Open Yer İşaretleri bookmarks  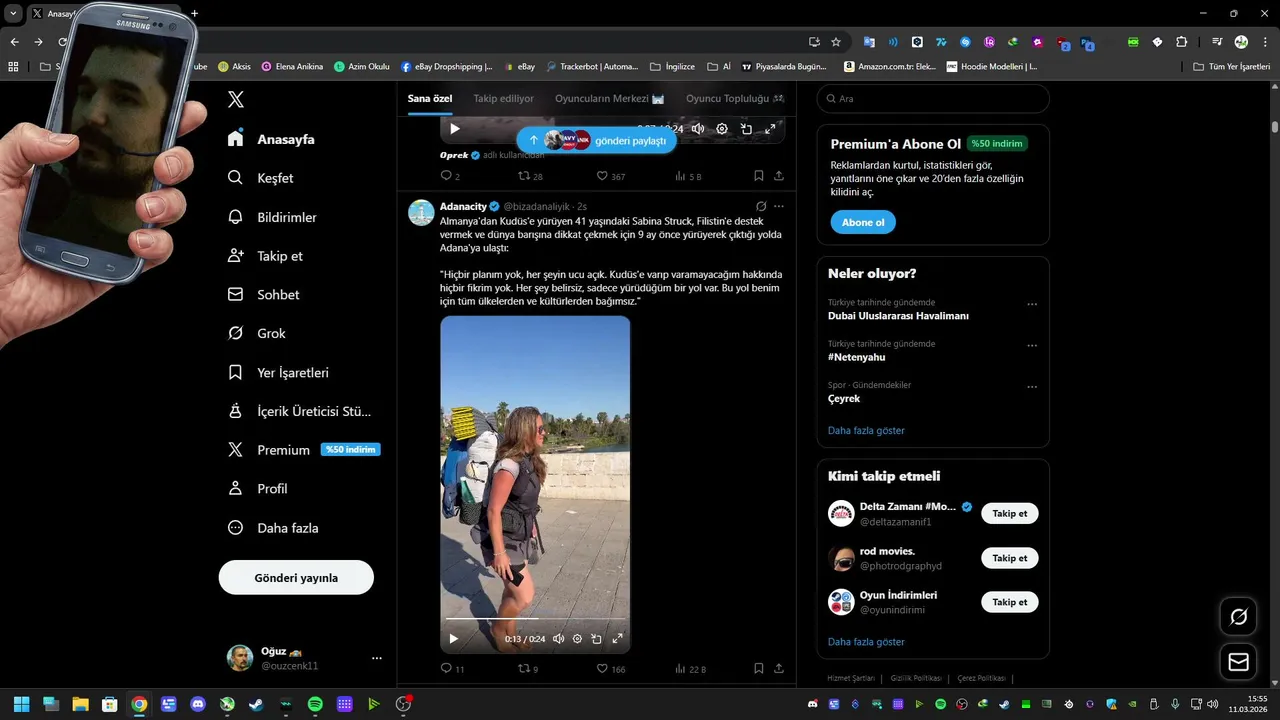point(278,372)
